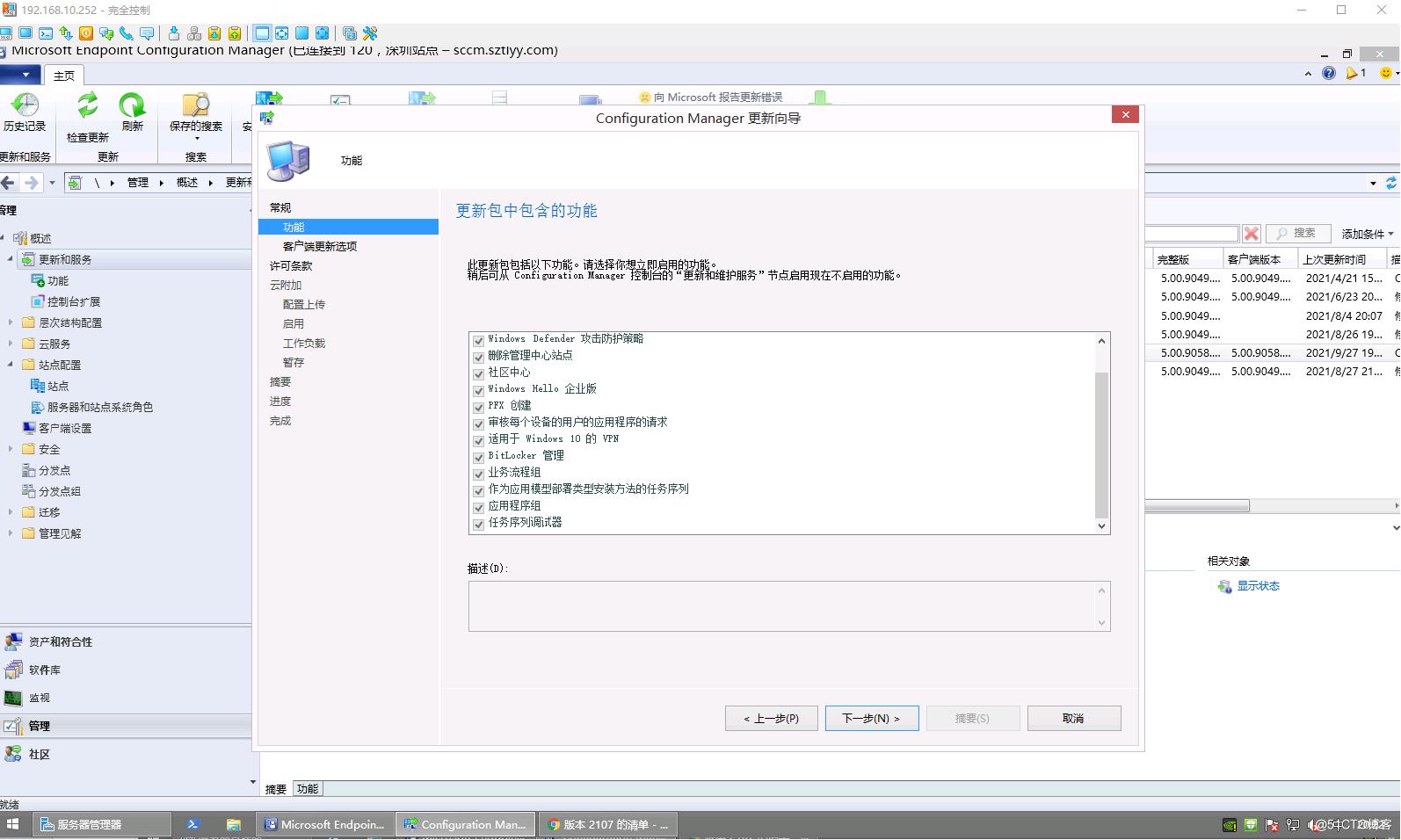Open Saved searches (保存的搜索) dropdown
The width and height of the screenshot is (1401, 840).
pyautogui.click(x=195, y=116)
